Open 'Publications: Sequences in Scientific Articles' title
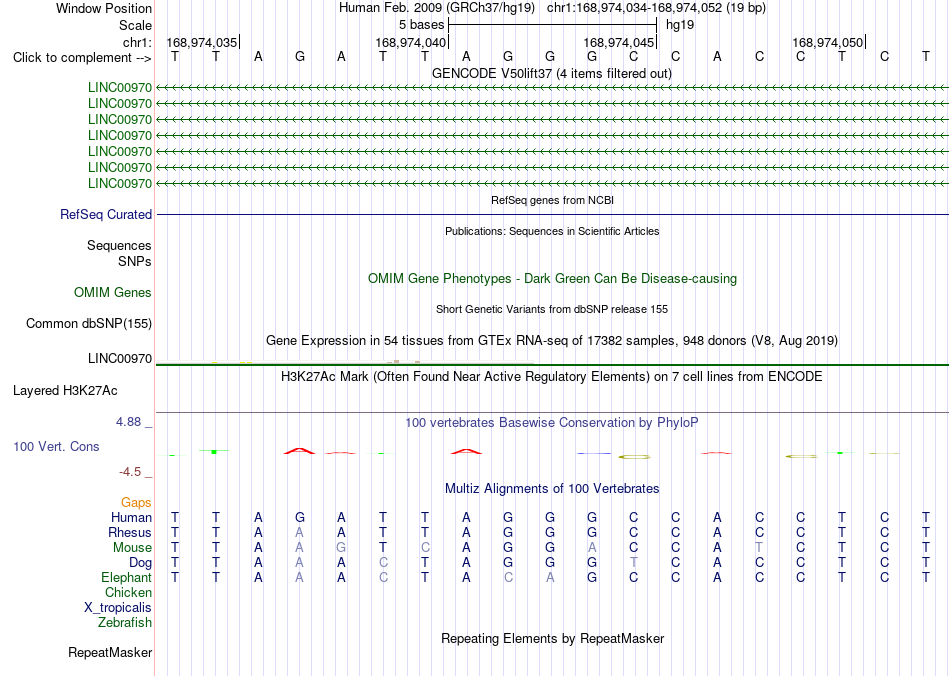The width and height of the screenshot is (950, 676). click(x=552, y=231)
